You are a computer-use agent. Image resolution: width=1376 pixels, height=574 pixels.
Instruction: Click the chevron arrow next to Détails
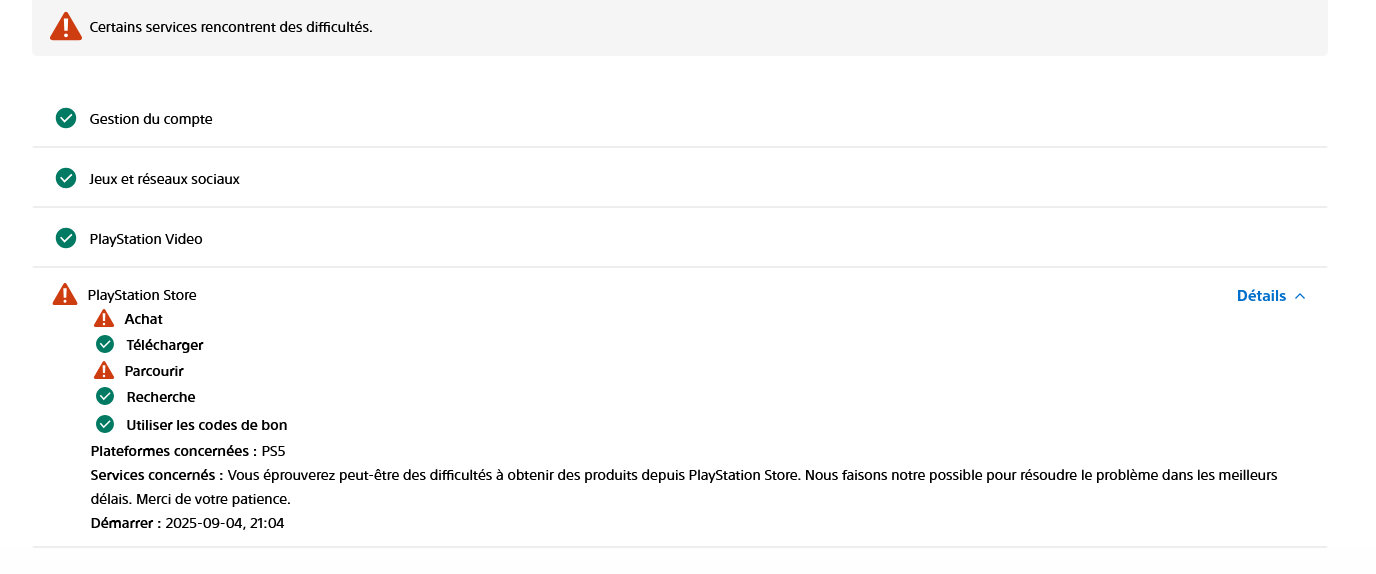click(x=1300, y=296)
